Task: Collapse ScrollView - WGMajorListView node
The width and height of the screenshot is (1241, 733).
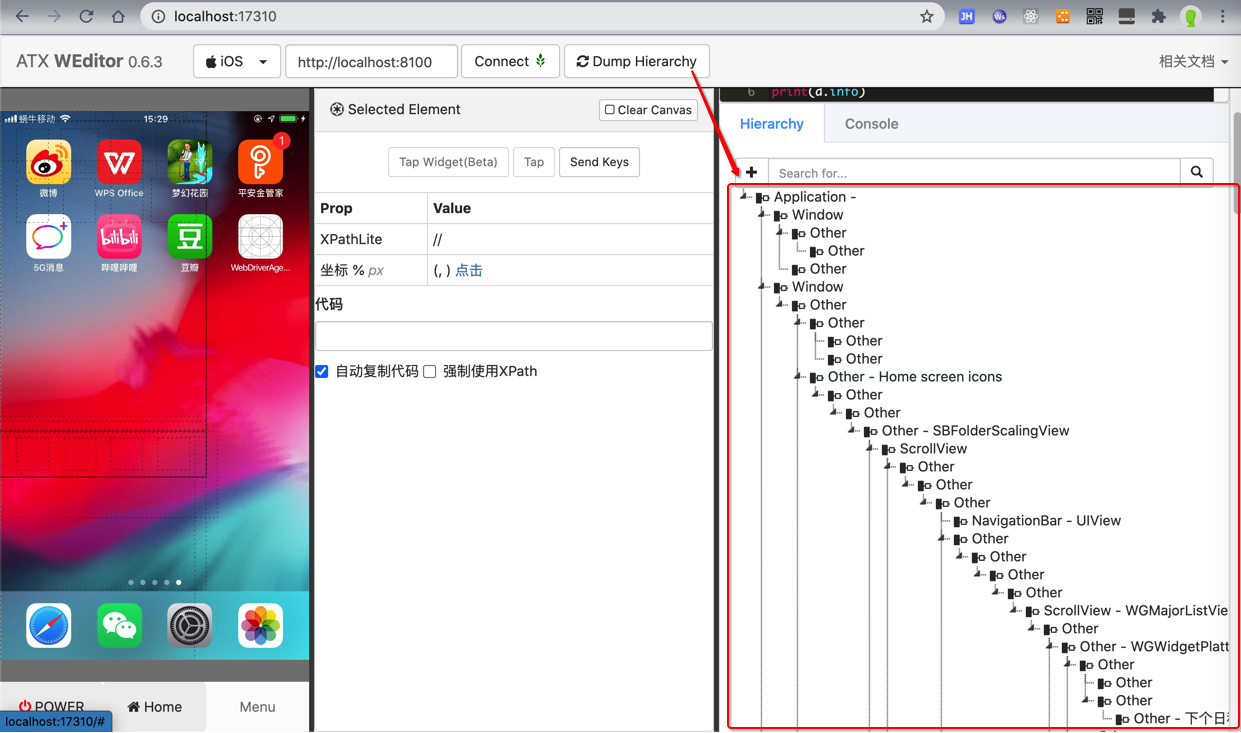Action: [1014, 610]
